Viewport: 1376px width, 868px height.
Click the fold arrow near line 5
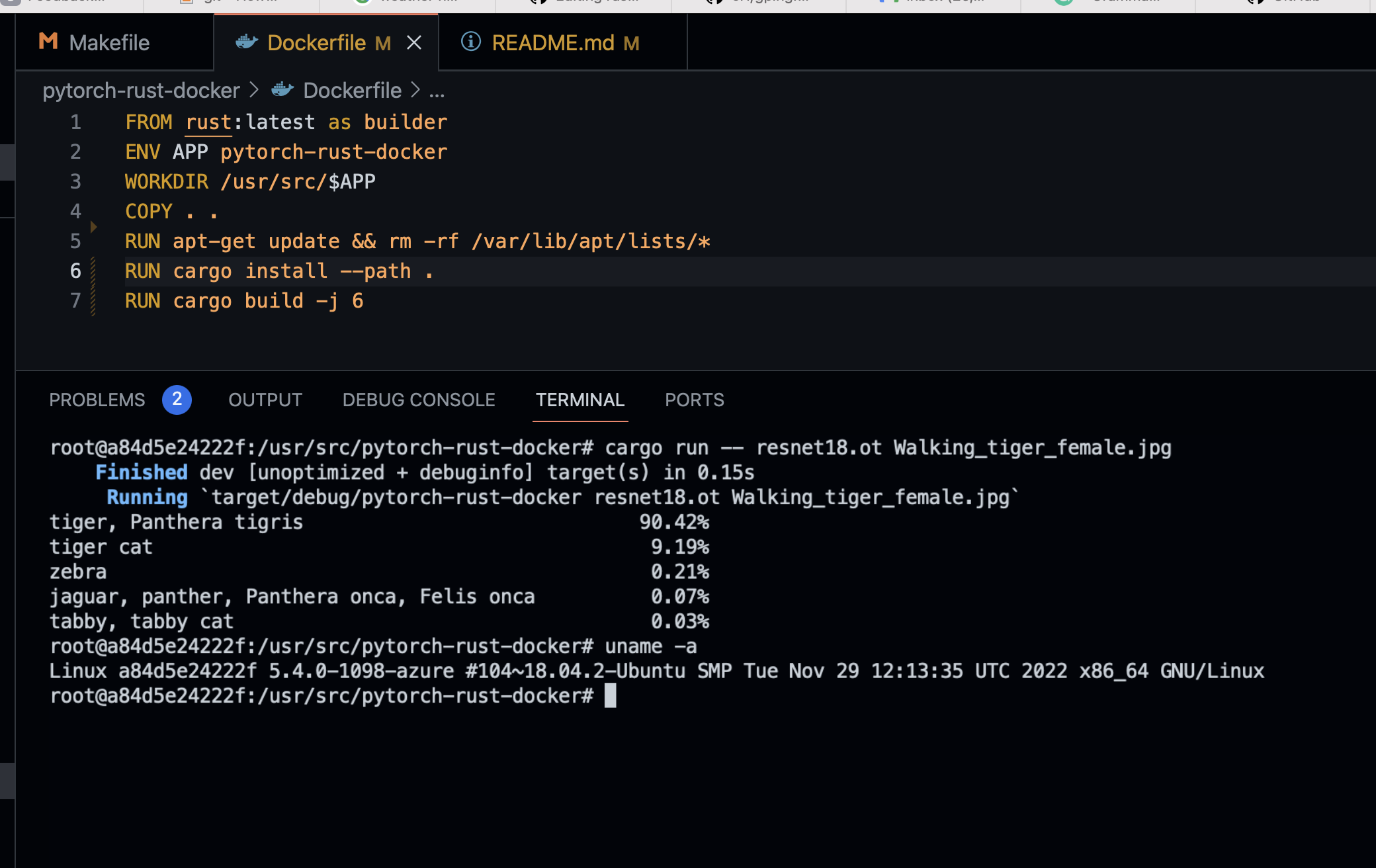(94, 227)
